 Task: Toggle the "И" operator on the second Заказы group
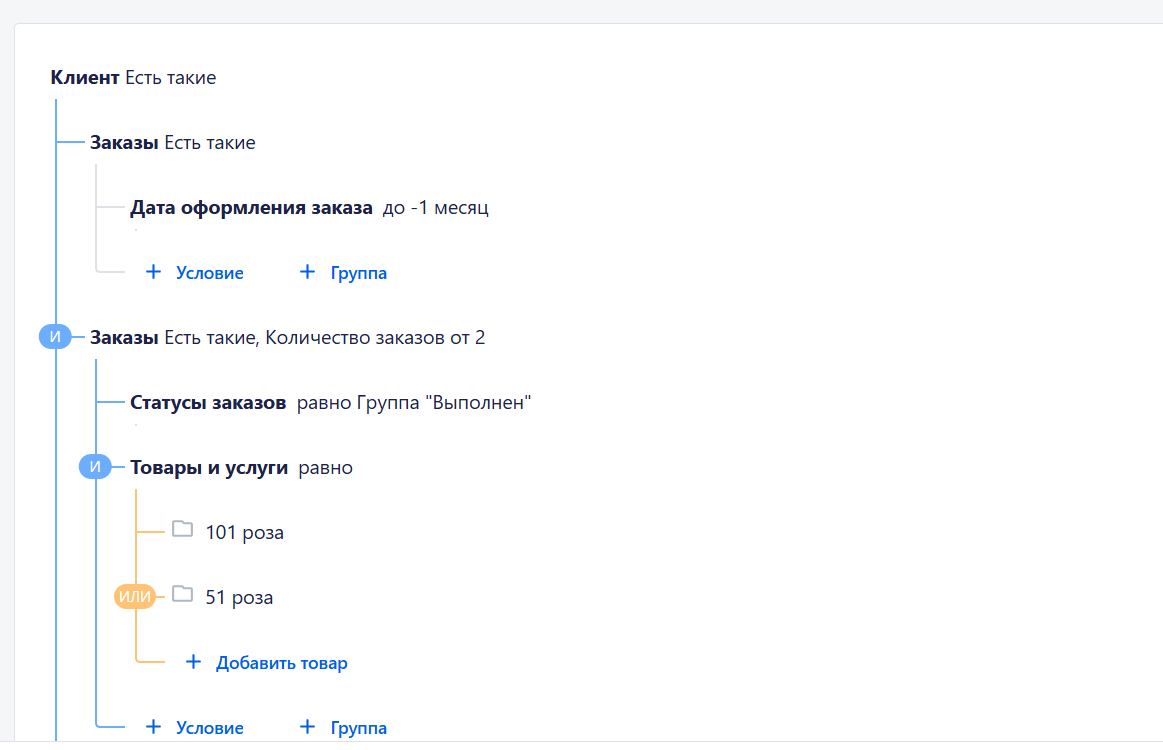pos(56,336)
